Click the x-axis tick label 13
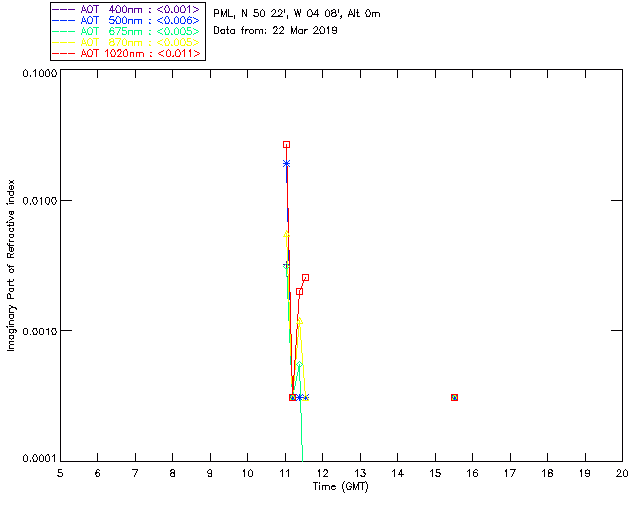 click(x=360, y=473)
